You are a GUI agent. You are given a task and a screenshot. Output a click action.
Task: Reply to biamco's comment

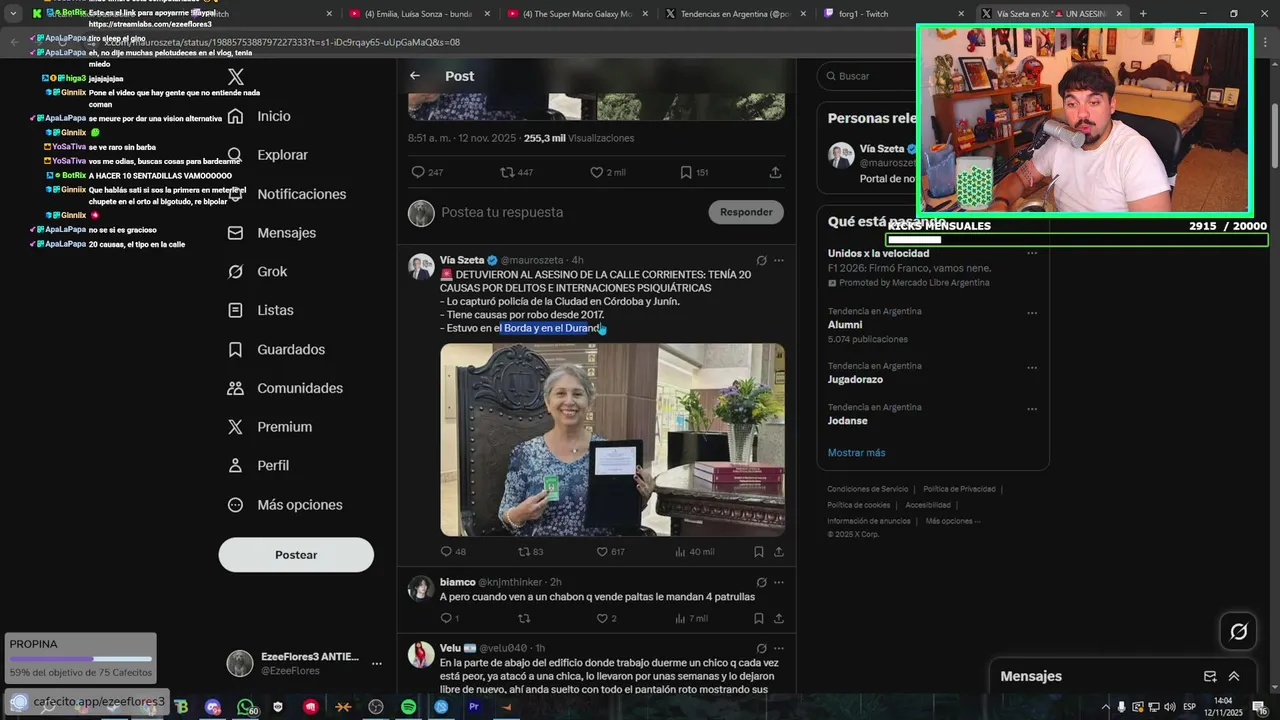tap(446, 618)
